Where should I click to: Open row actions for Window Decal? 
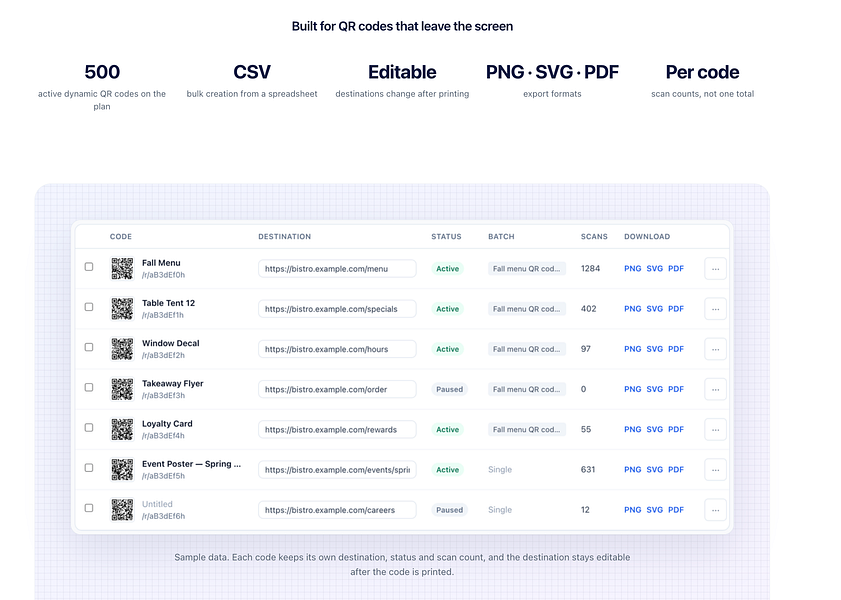tap(715, 349)
